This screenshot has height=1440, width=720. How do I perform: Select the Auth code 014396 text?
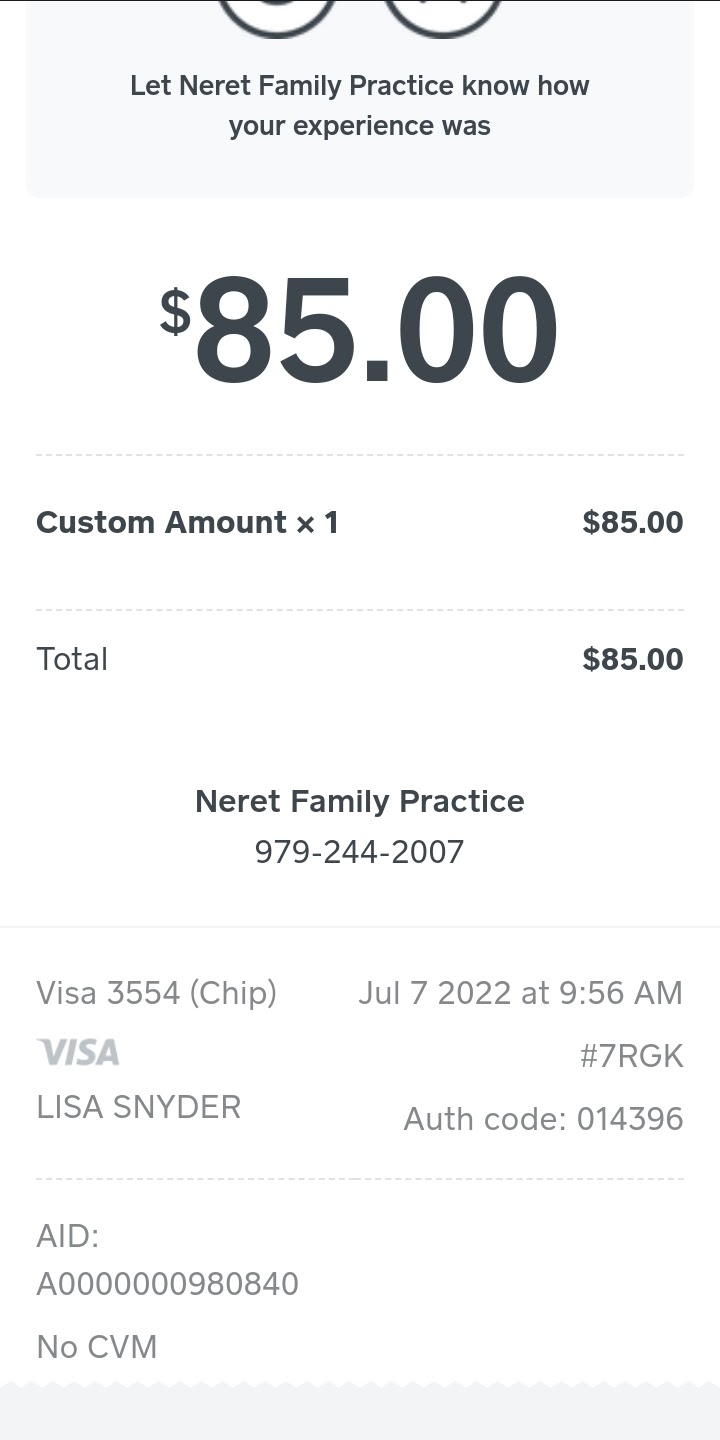click(x=543, y=1119)
